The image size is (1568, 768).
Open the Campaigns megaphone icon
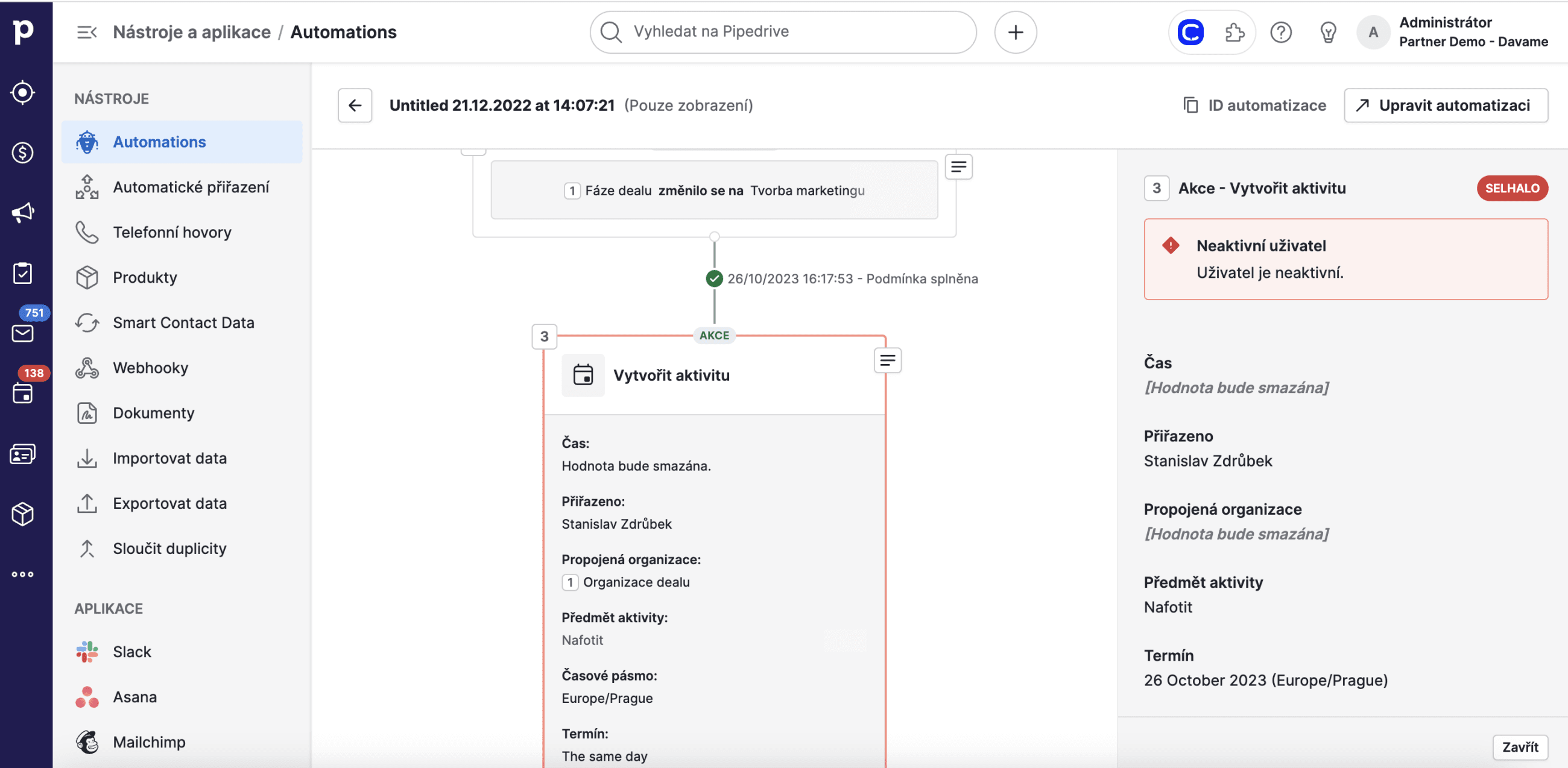[x=22, y=212]
